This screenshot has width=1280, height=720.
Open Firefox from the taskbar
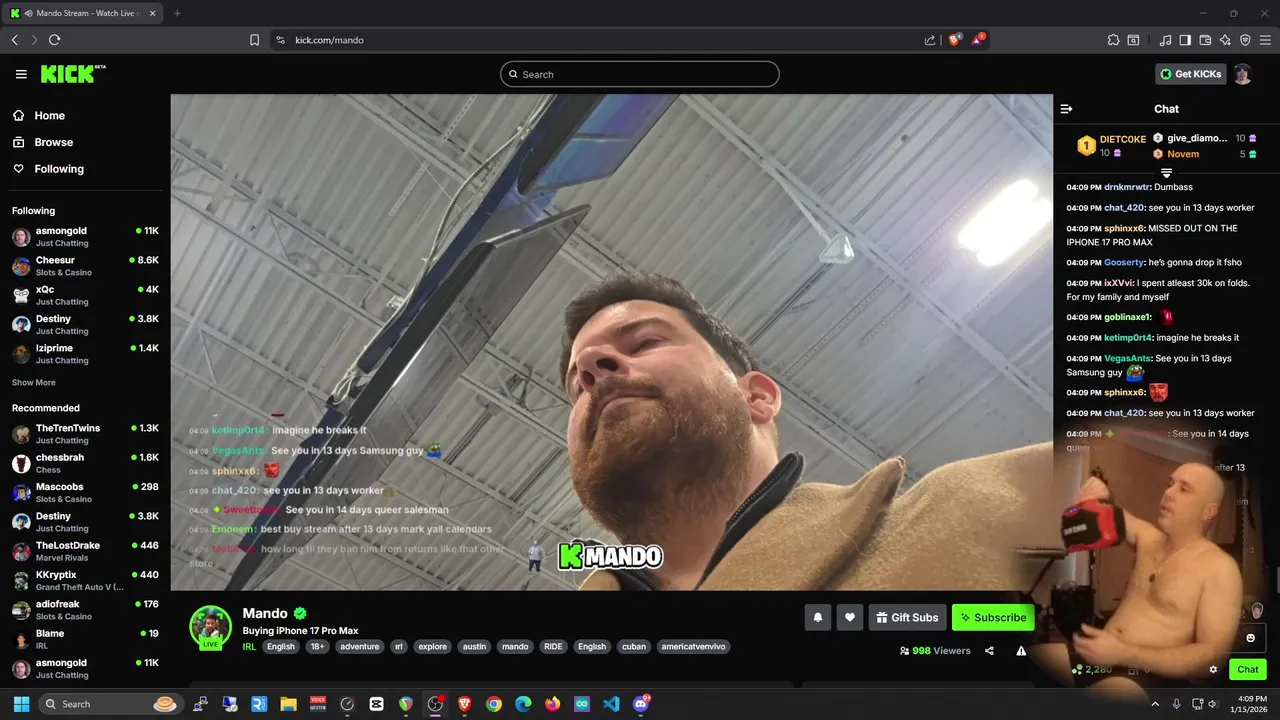pos(553,704)
